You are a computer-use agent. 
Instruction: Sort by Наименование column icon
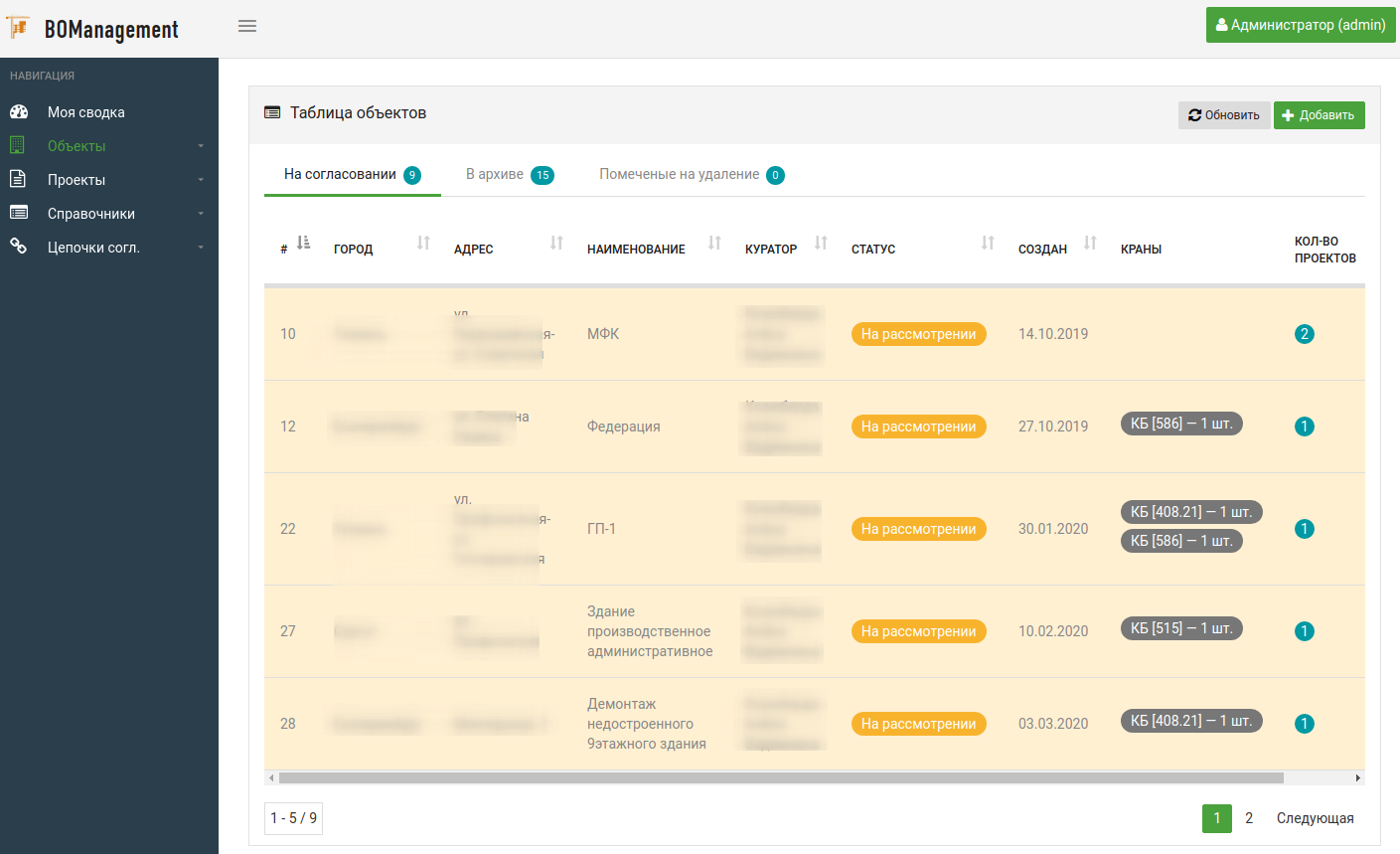[x=714, y=243]
